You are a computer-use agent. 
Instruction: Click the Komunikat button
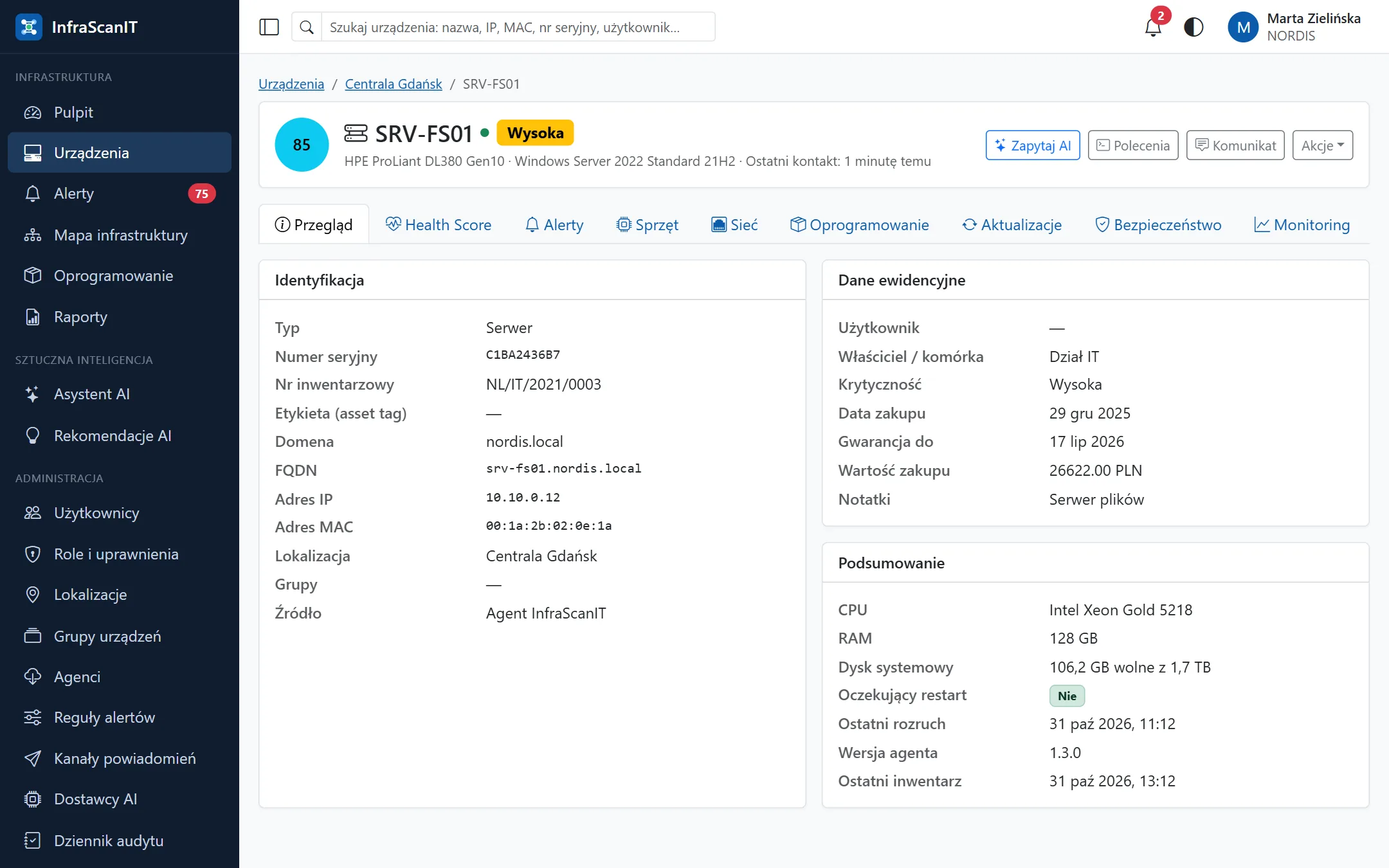coord(1235,145)
